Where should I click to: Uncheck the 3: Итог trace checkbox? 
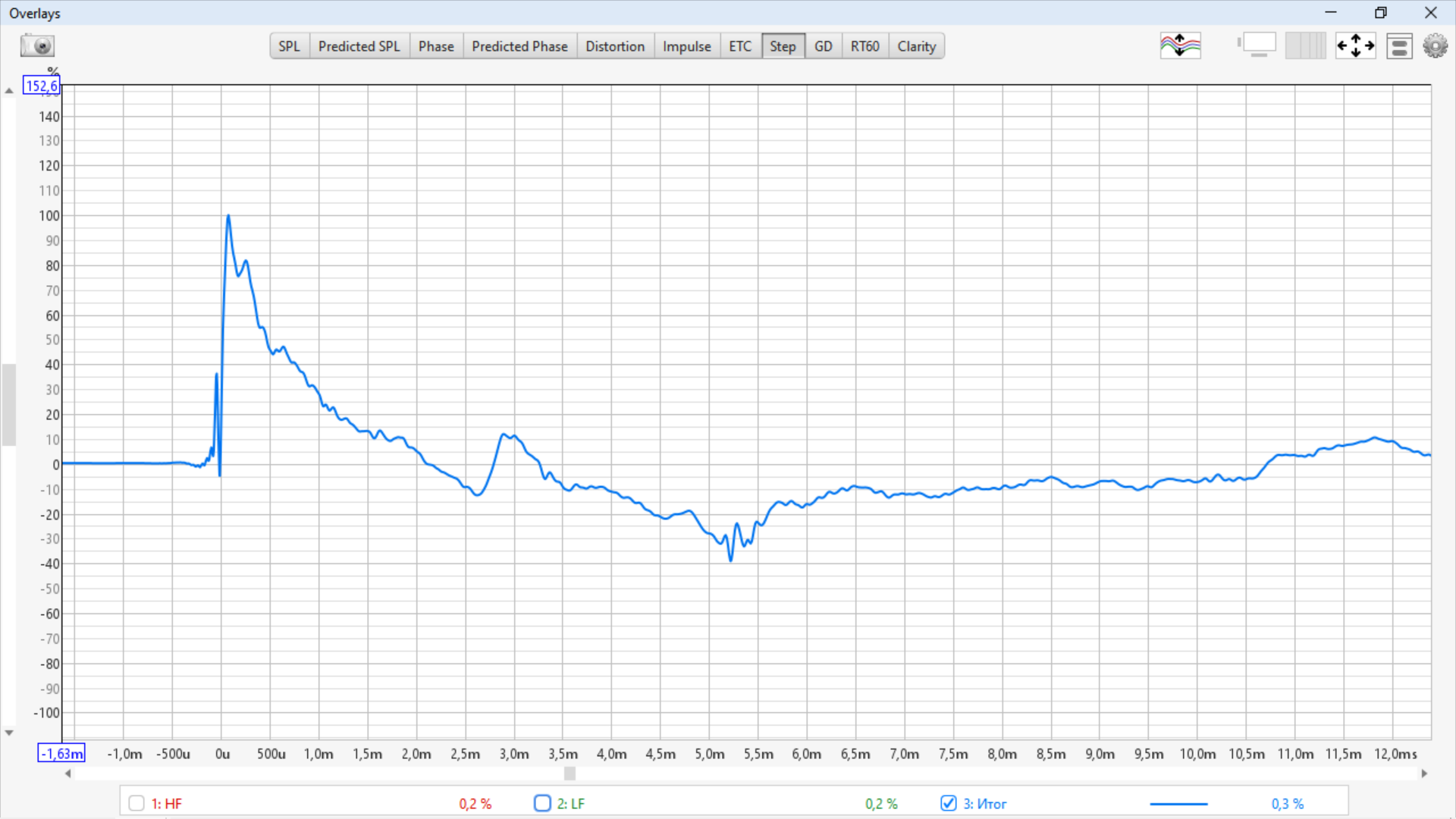point(948,803)
